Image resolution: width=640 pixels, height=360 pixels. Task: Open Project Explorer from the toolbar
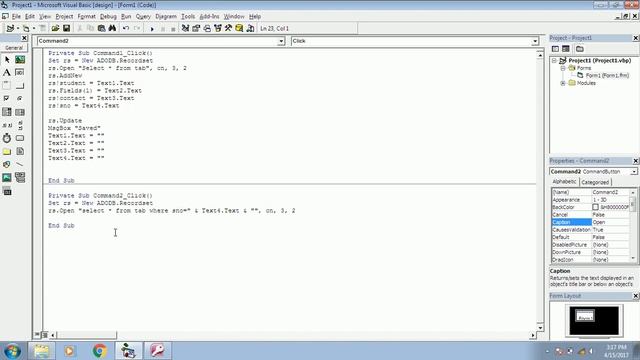pyautogui.click(x=185, y=28)
